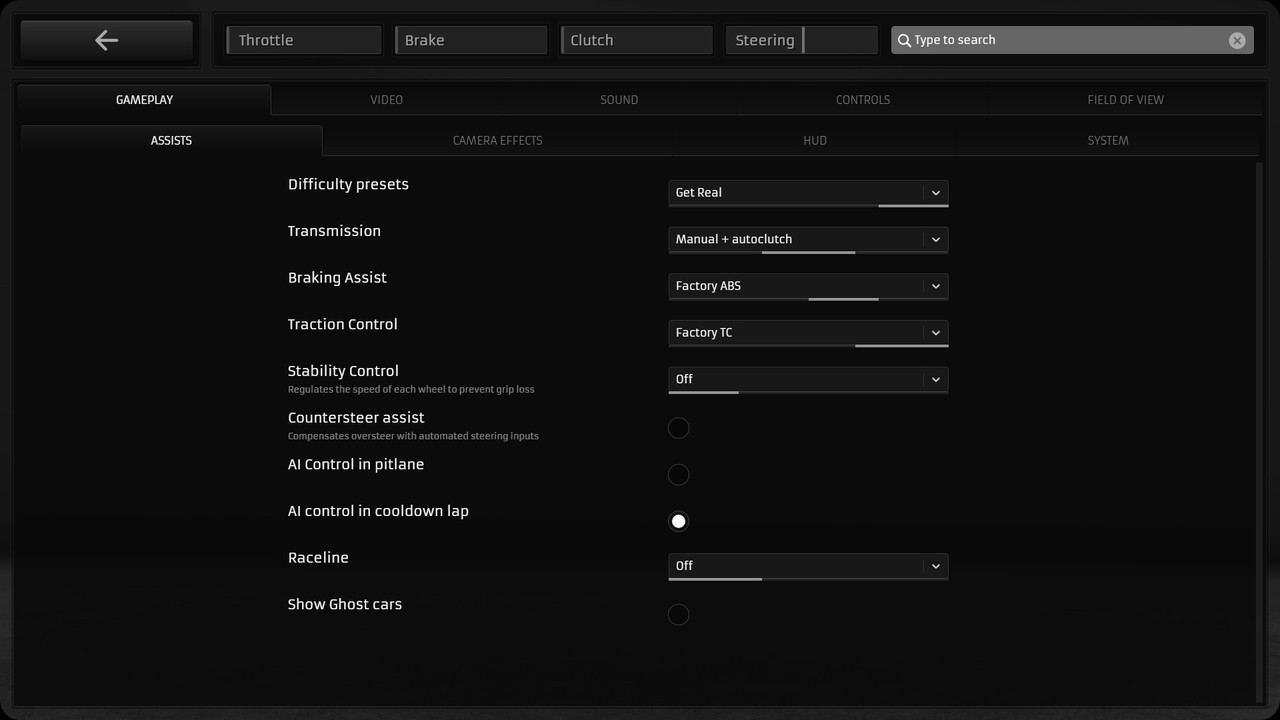Select the ASSISTS sub-tab
This screenshot has width=1280, height=720.
point(171,140)
